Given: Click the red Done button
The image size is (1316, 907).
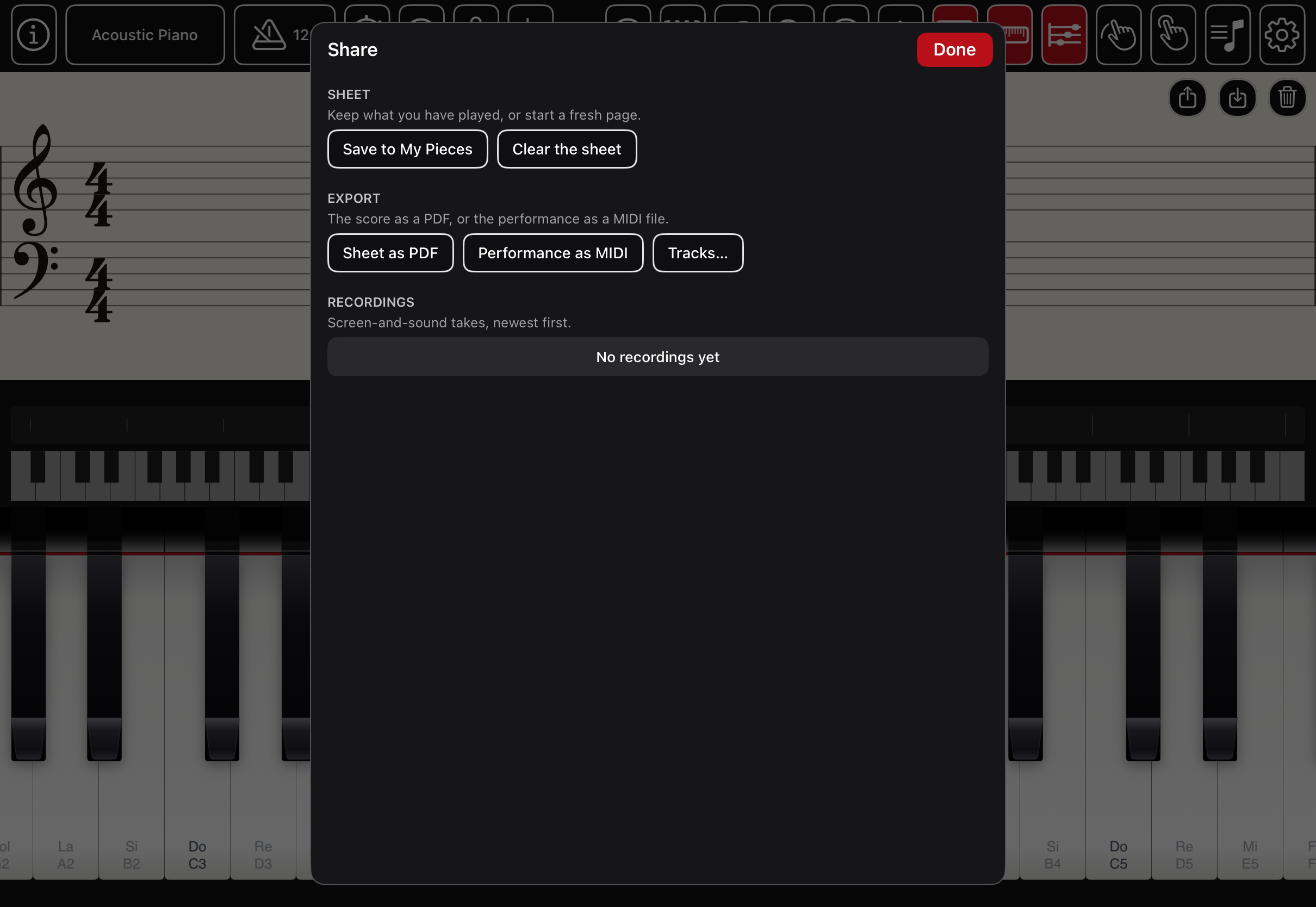Looking at the screenshot, I should (x=954, y=49).
